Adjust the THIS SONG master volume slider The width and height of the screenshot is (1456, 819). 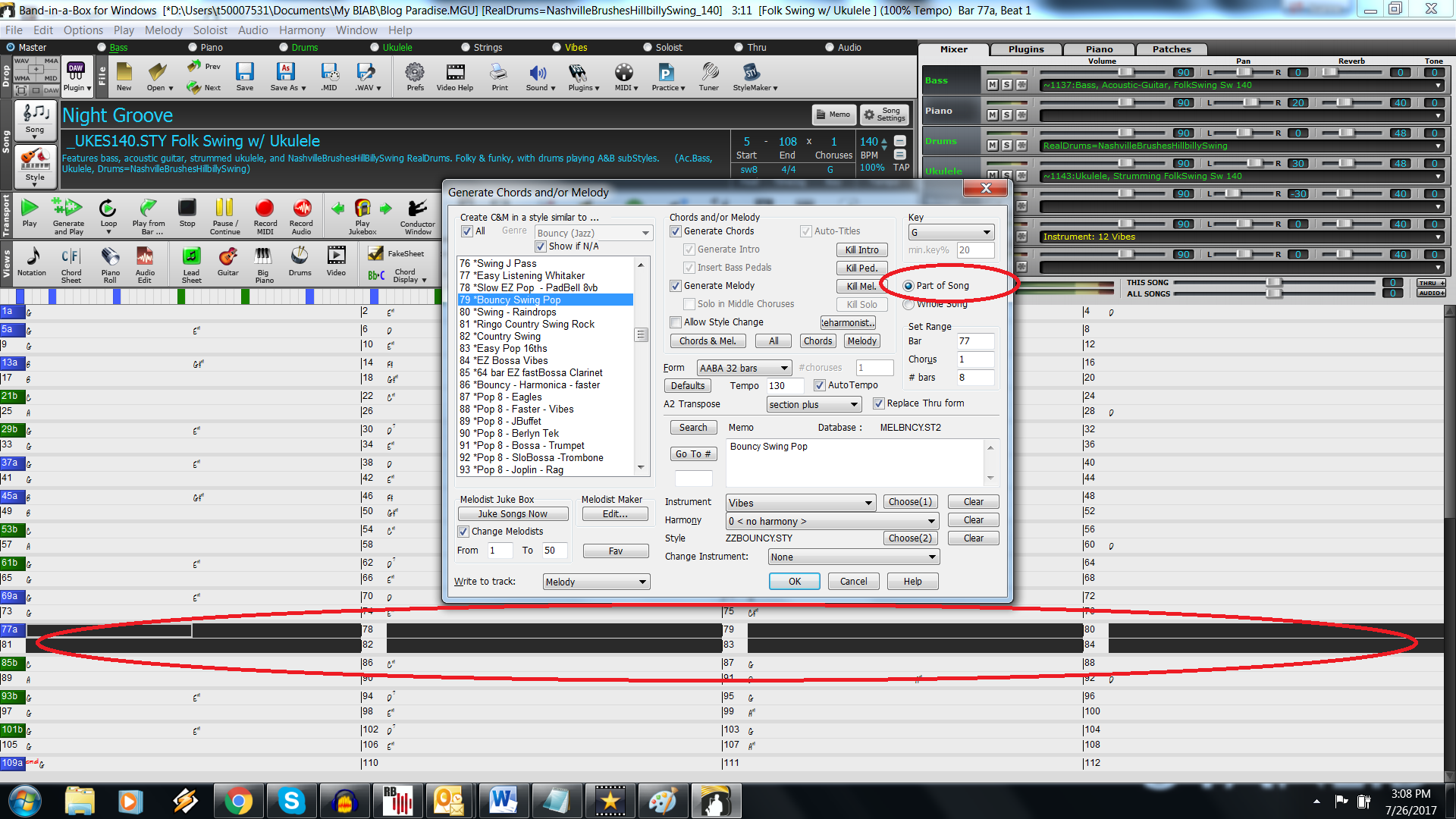point(1274,283)
